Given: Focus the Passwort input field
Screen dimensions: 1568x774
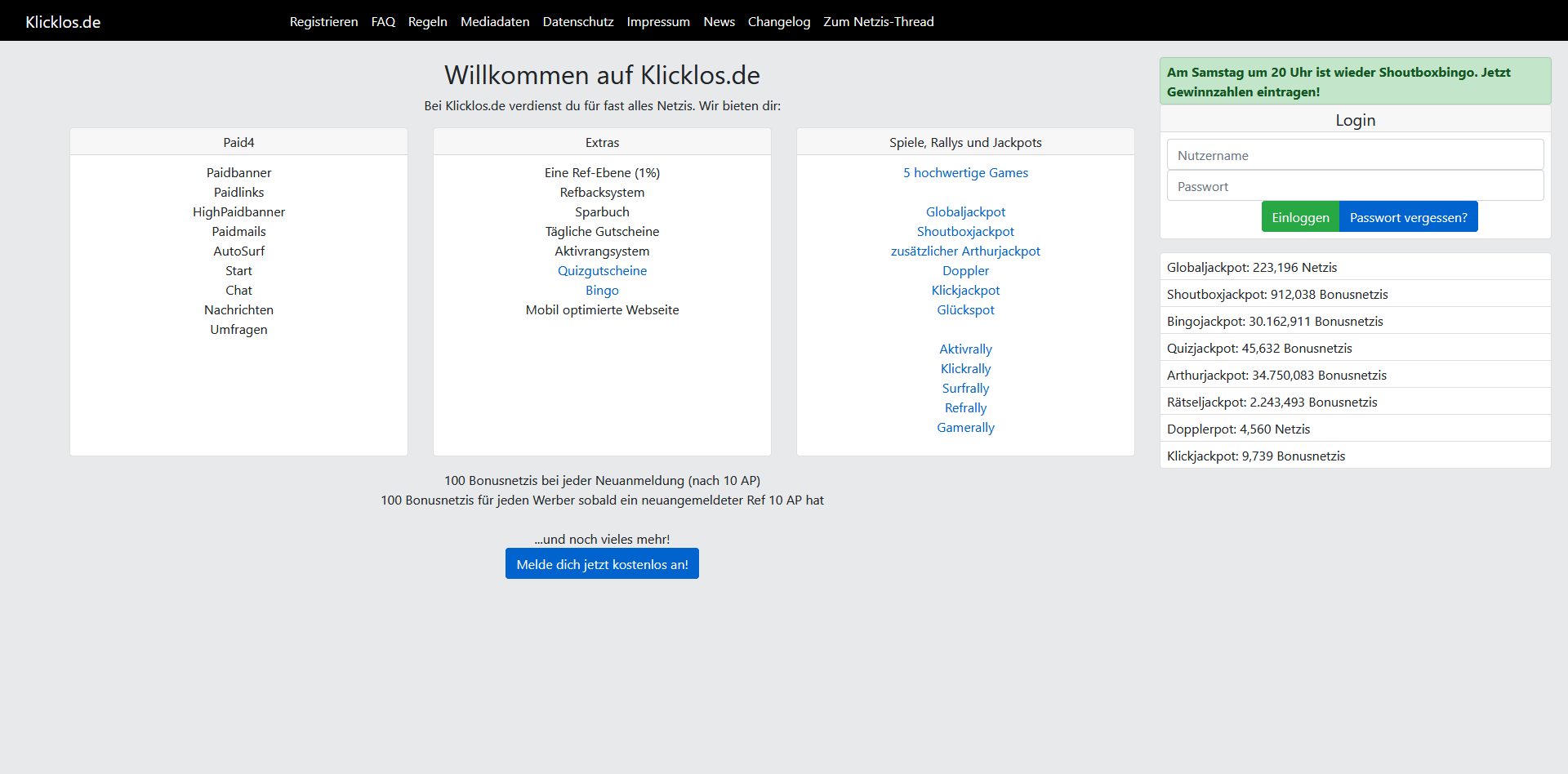Looking at the screenshot, I should 1355,185.
